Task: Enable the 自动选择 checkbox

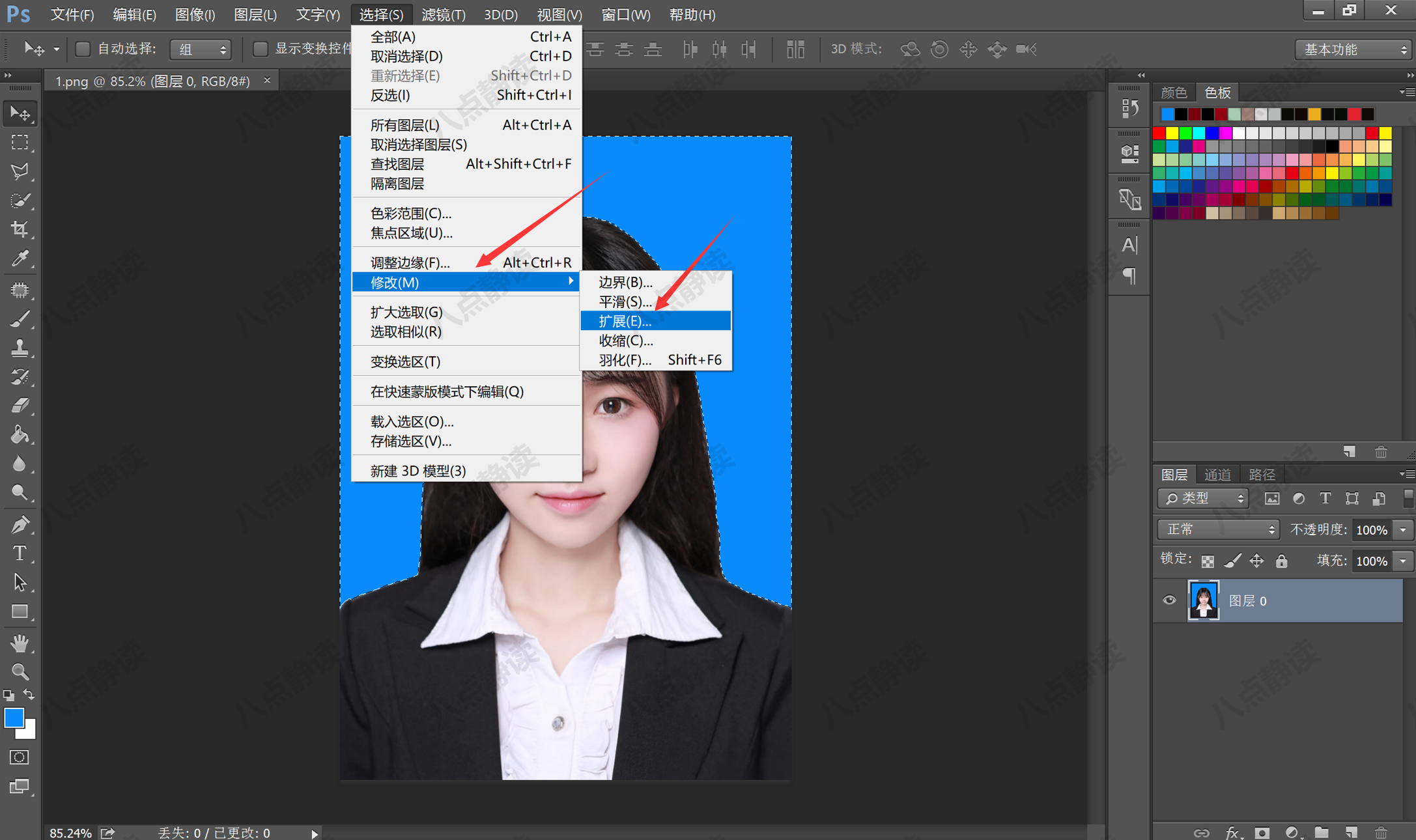Action: coord(82,48)
